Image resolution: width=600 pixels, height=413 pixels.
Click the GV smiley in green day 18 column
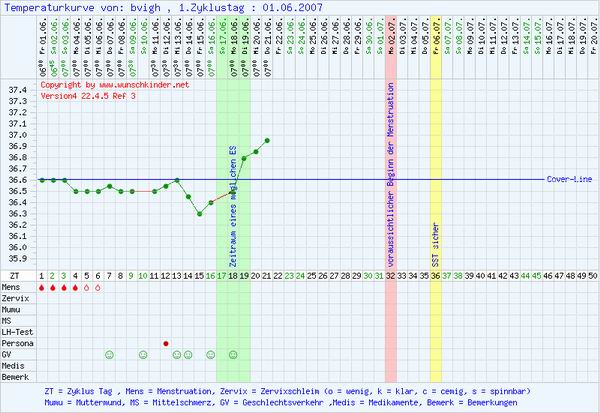click(233, 354)
